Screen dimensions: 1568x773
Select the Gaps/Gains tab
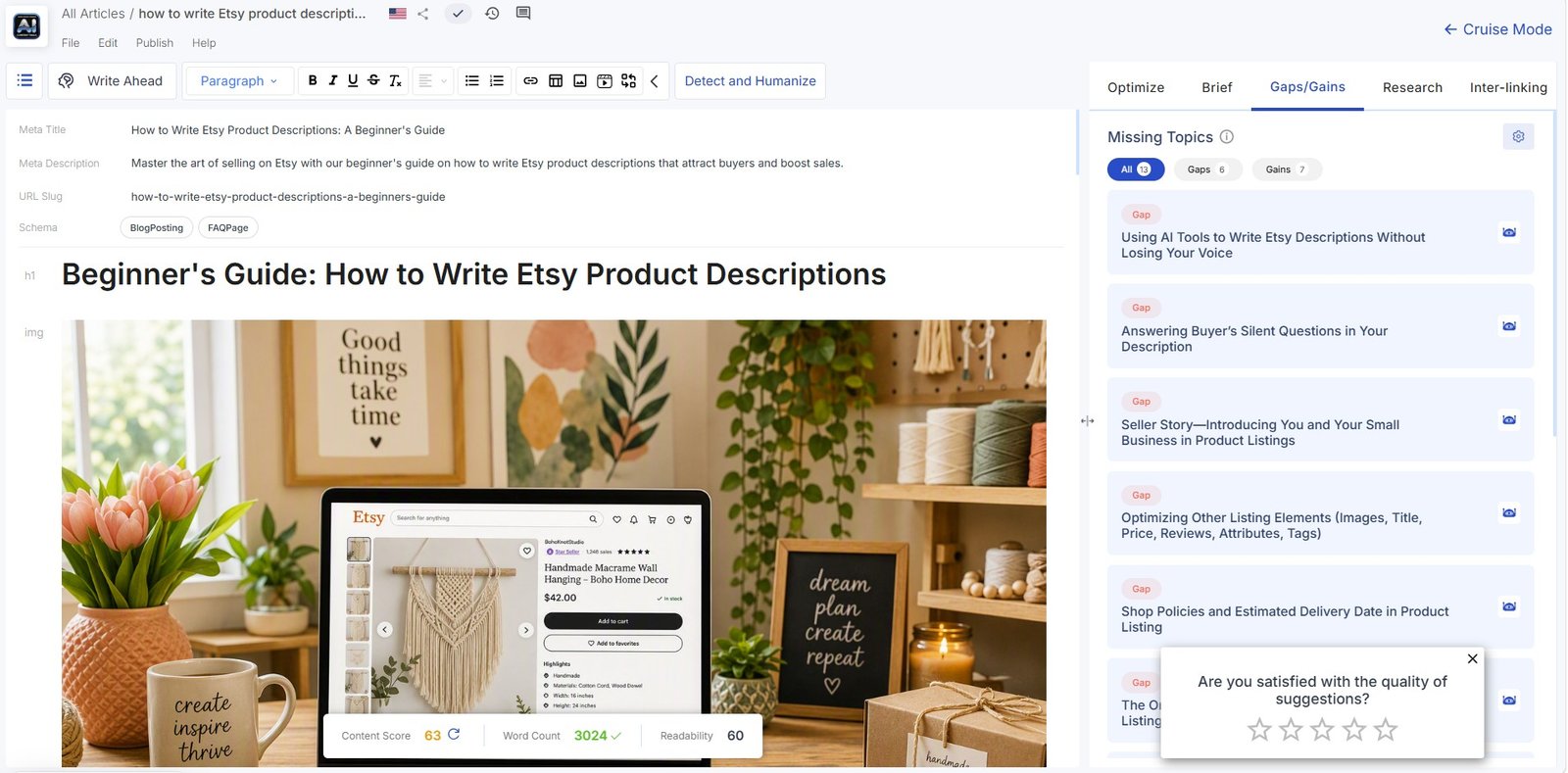(x=1307, y=86)
